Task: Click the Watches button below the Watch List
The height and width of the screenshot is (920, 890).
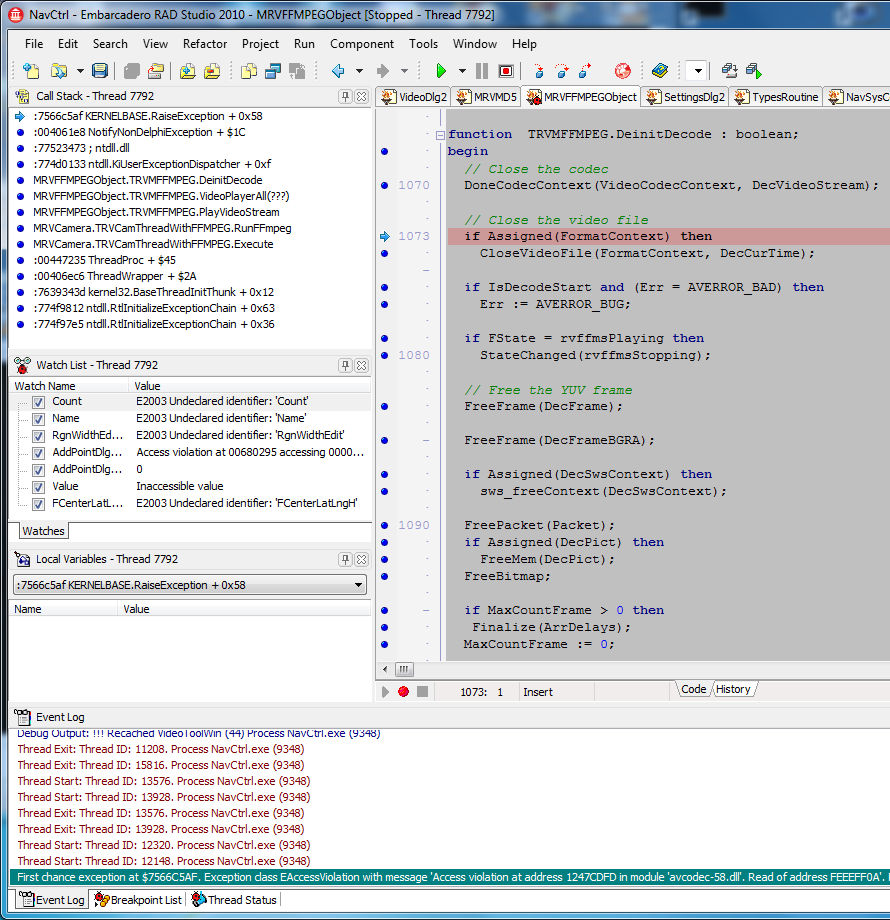Action: [42, 531]
